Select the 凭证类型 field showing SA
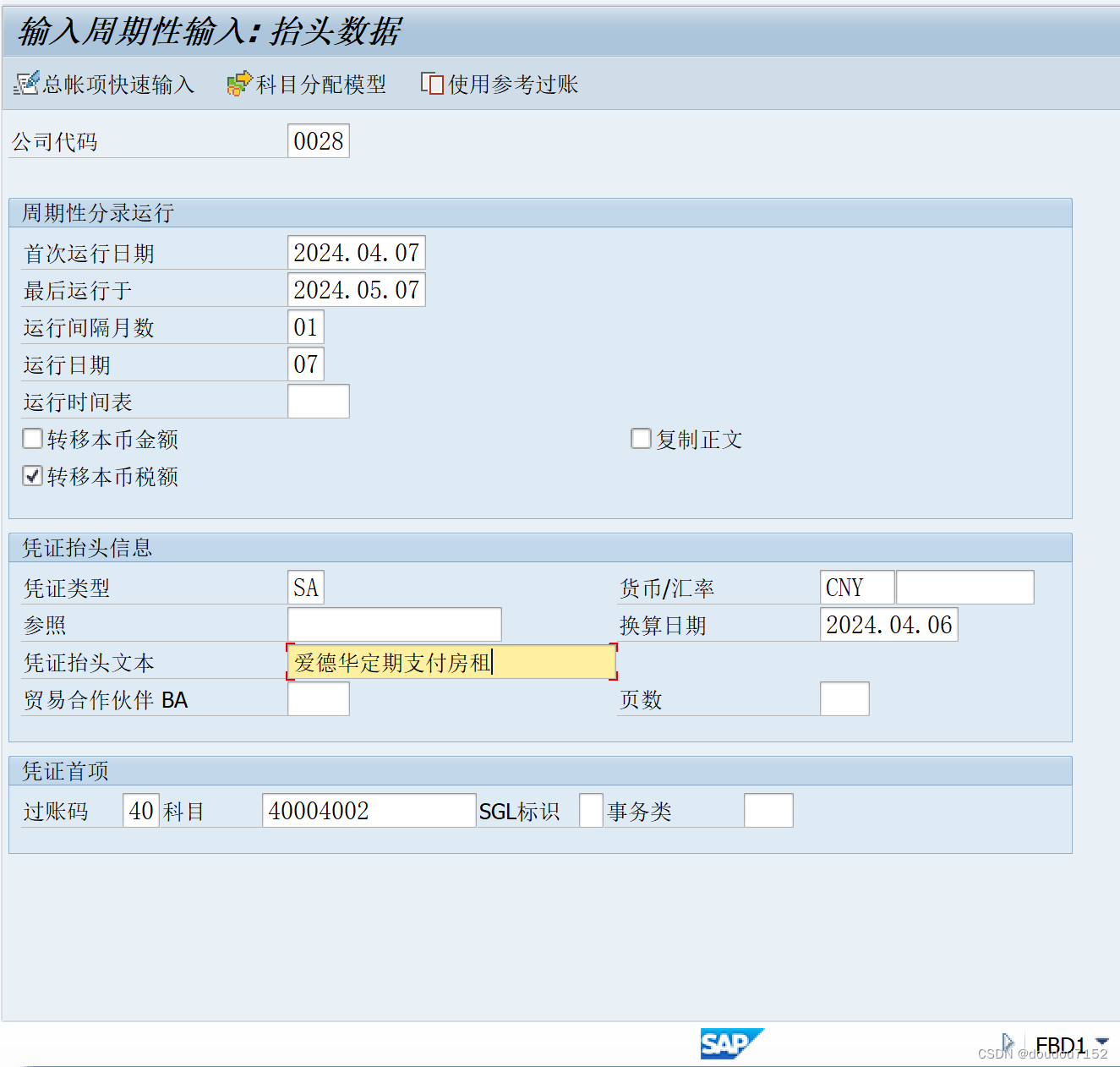Viewport: 1120px width, 1067px height. coord(306,586)
